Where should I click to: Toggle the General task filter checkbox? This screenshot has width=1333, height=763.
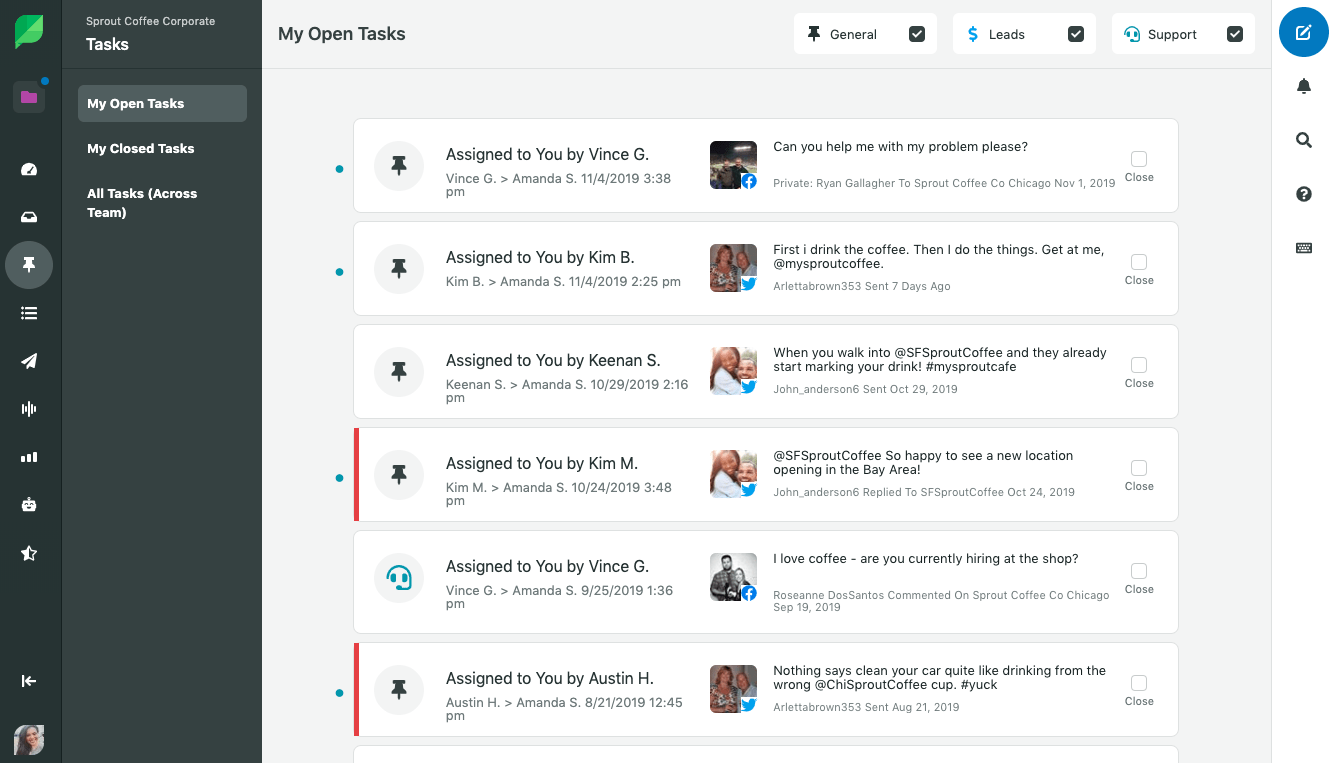917,34
